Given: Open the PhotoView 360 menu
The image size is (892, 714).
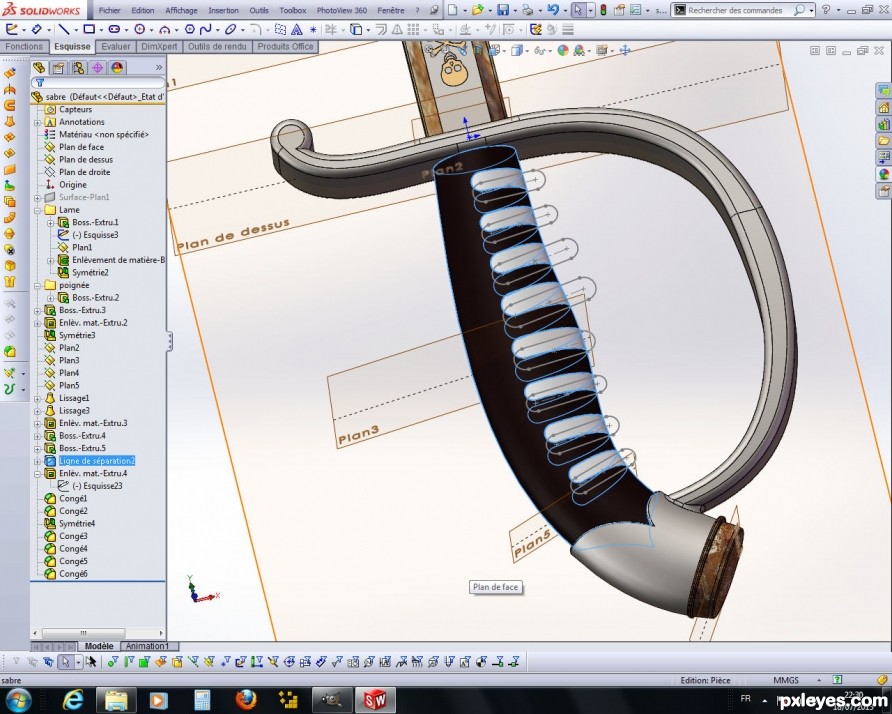Looking at the screenshot, I should [341, 10].
